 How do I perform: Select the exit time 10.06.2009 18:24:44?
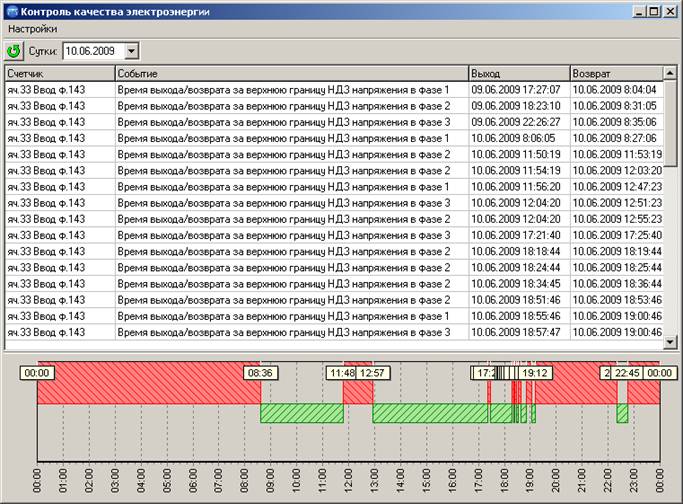[x=516, y=267]
